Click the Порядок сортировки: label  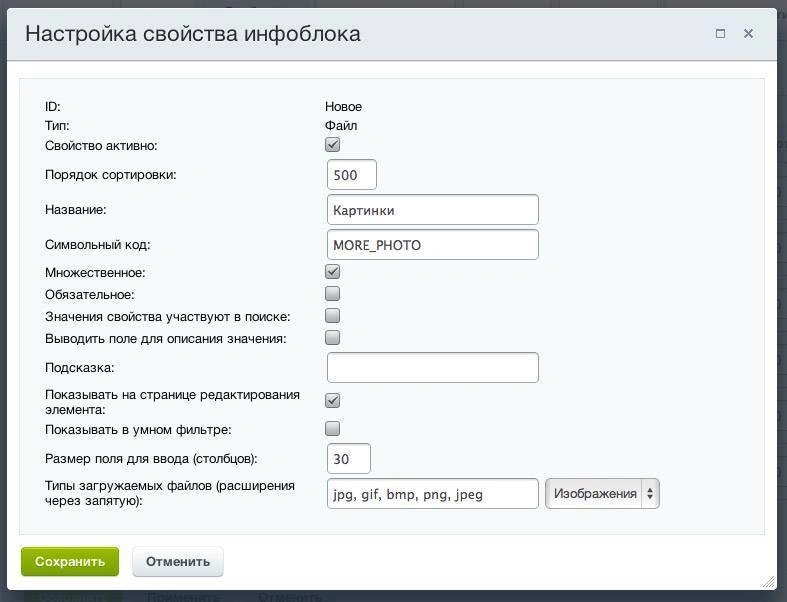[x=110, y=175]
